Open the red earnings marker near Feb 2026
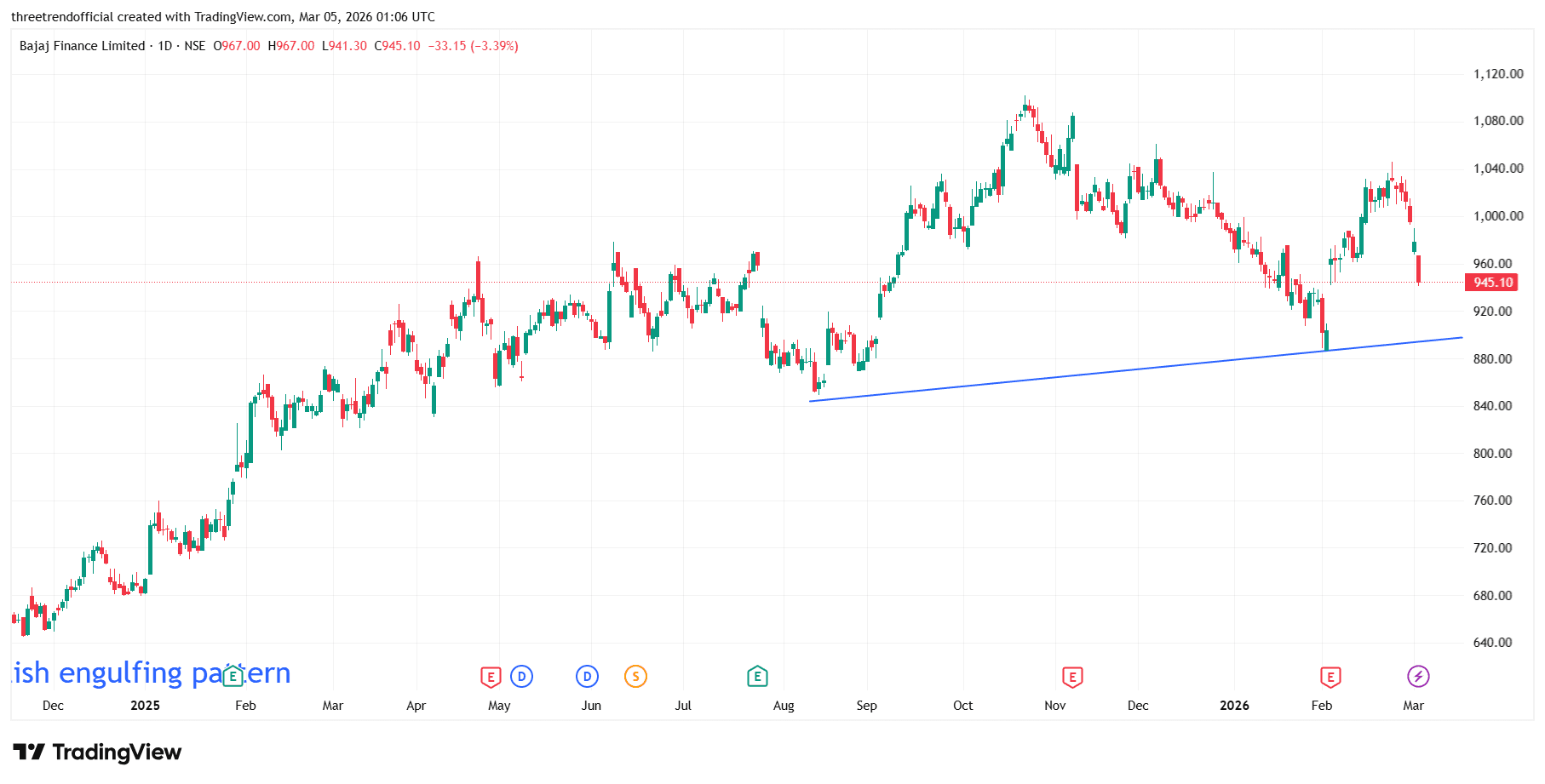The height and width of the screenshot is (784, 1545). [x=1330, y=677]
